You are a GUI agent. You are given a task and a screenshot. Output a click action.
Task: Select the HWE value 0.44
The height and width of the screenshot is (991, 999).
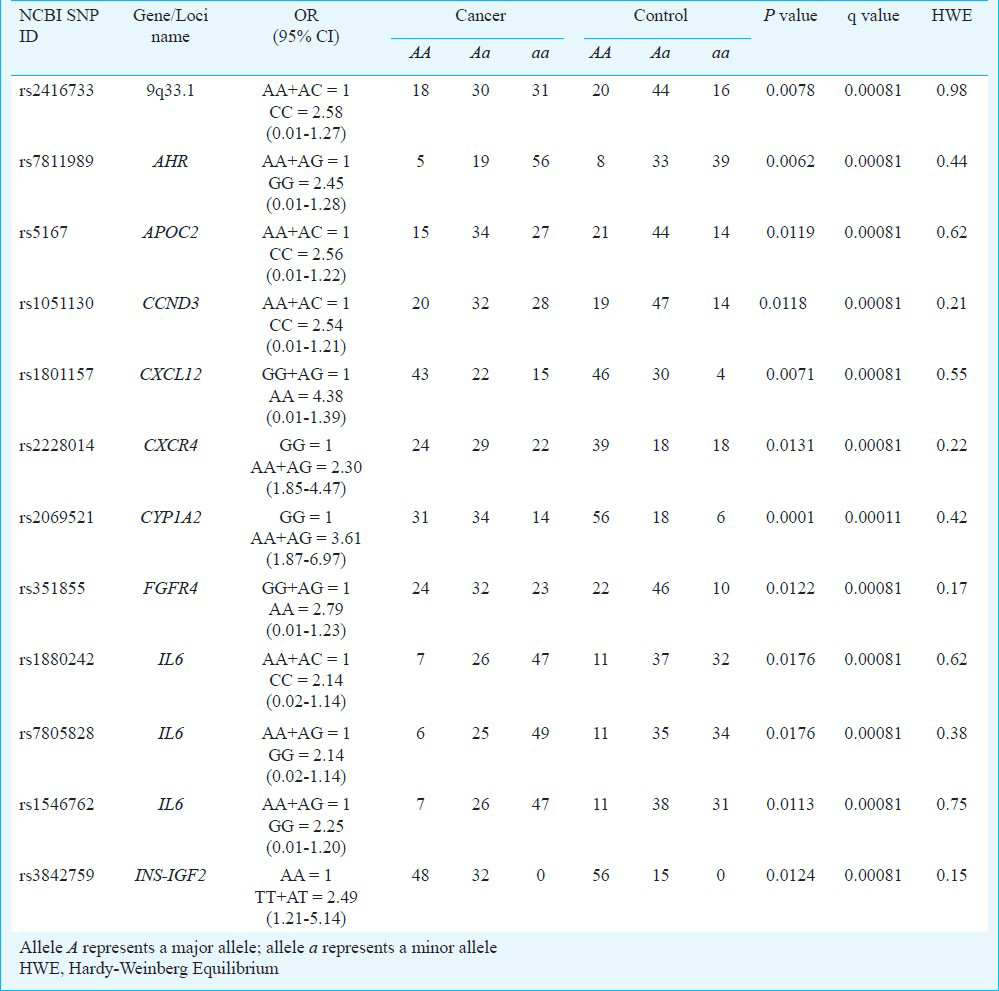pyautogui.click(x=952, y=161)
